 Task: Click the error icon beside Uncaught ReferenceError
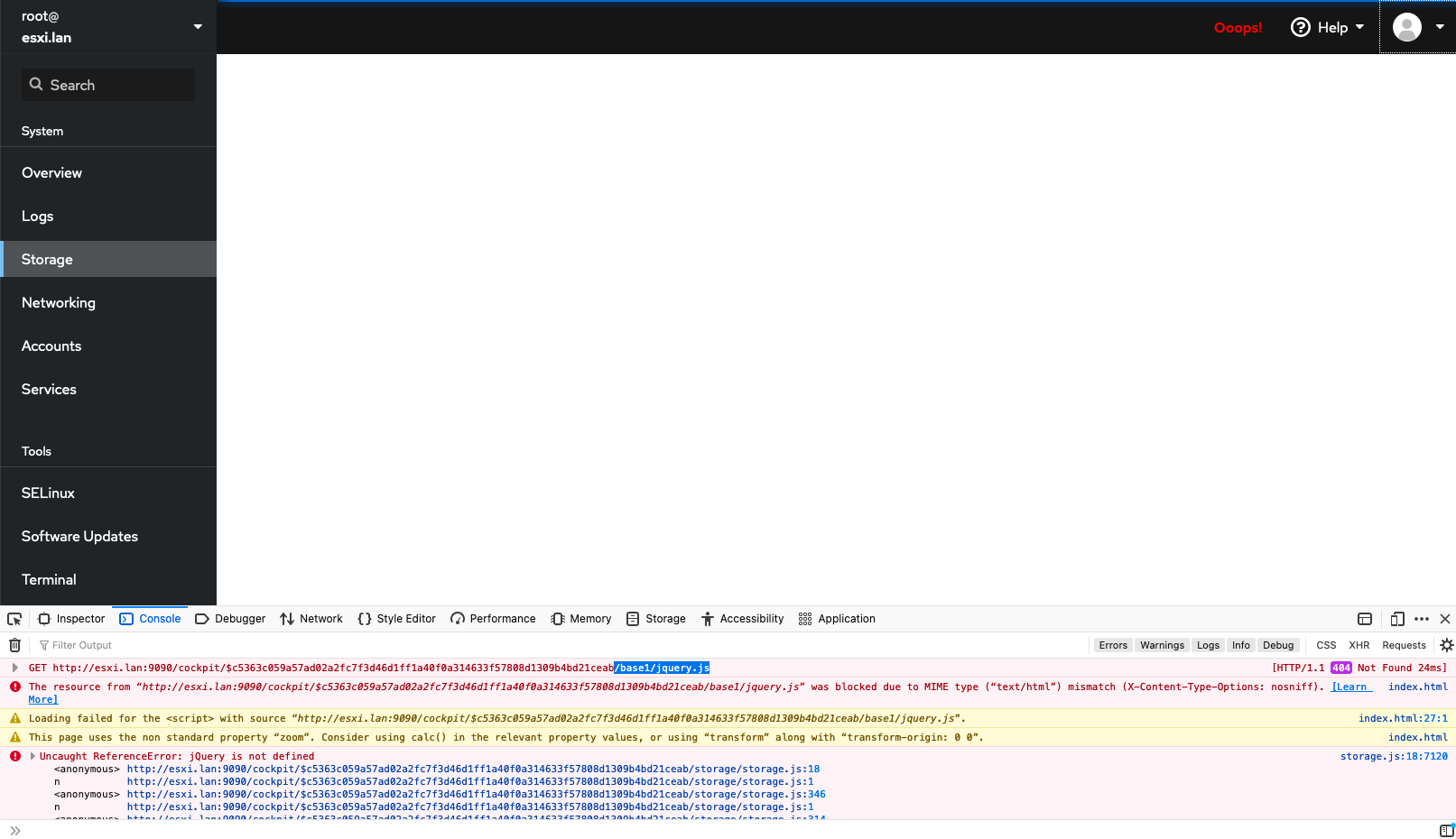[15, 756]
